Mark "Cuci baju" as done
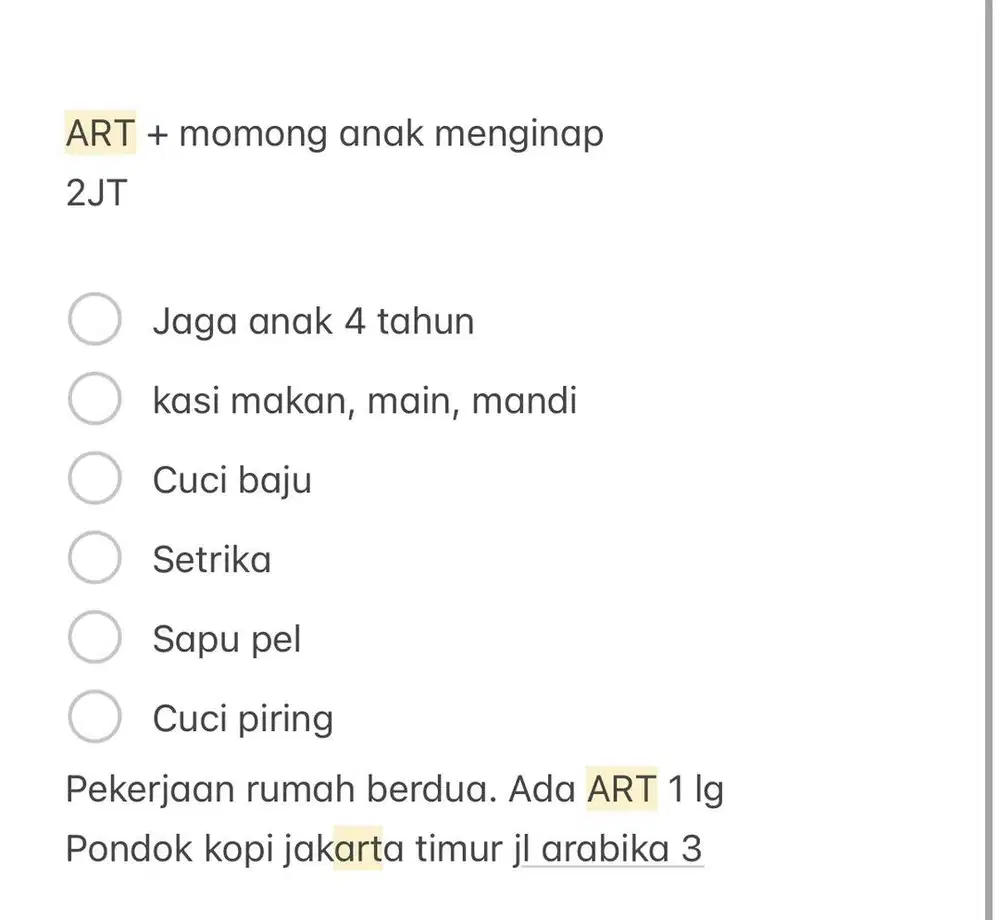The height and width of the screenshot is (920, 1000). (95, 479)
